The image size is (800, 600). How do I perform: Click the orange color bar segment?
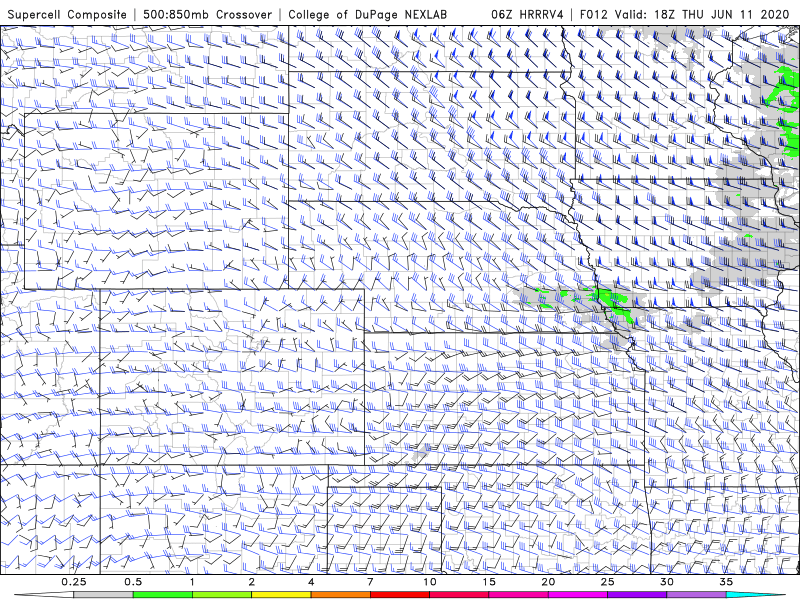[x=340, y=595]
